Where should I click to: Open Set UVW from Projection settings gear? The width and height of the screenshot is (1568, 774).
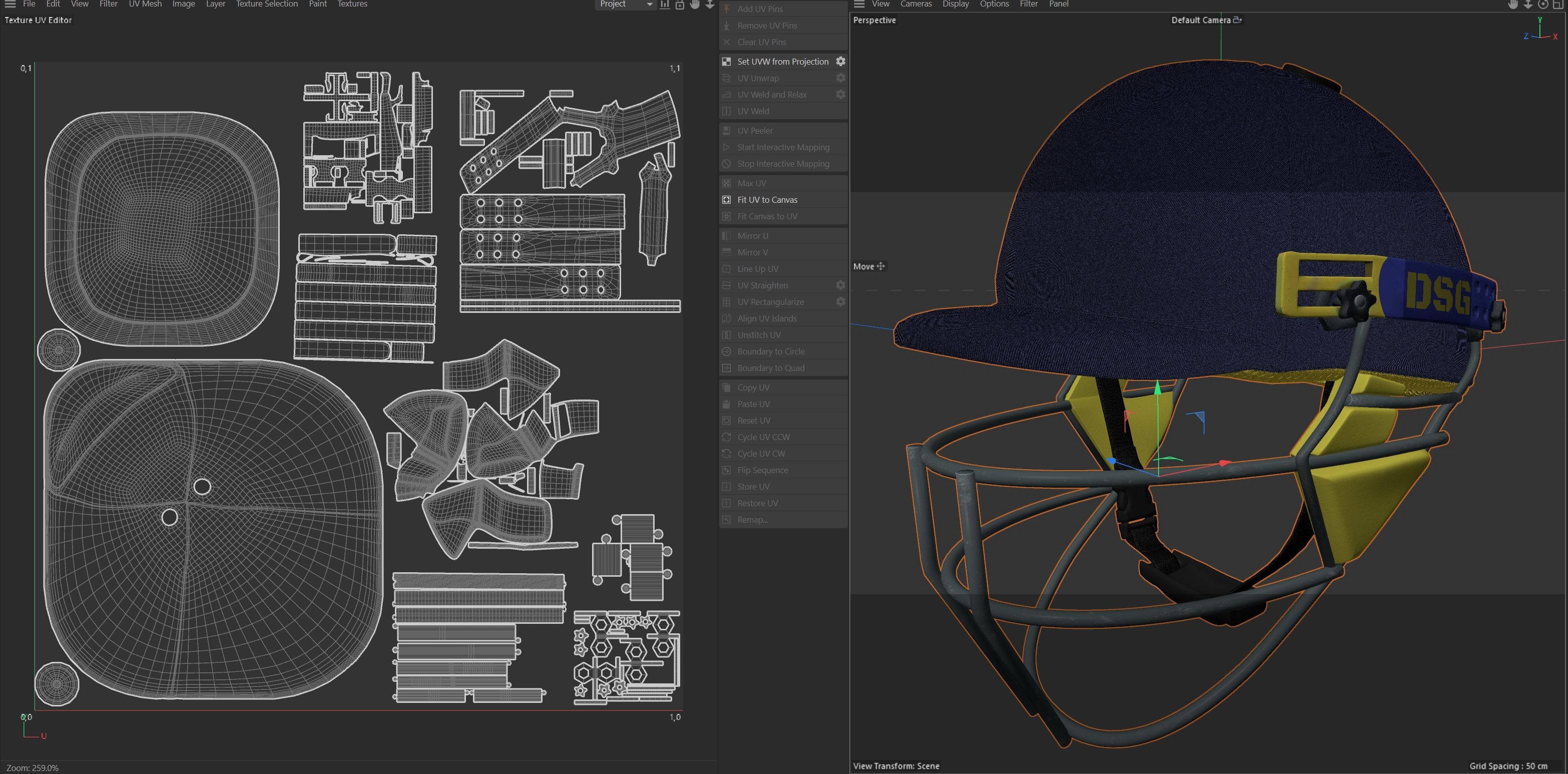point(841,62)
